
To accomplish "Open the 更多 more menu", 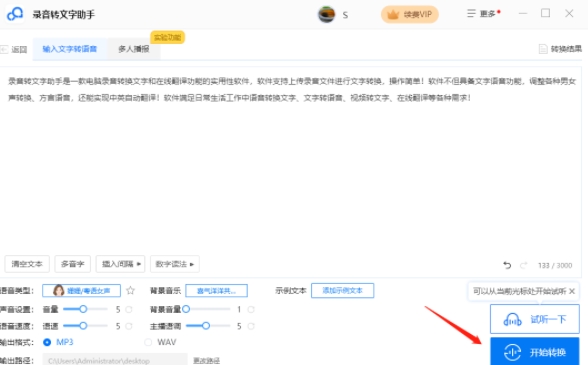I will pyautogui.click(x=483, y=14).
